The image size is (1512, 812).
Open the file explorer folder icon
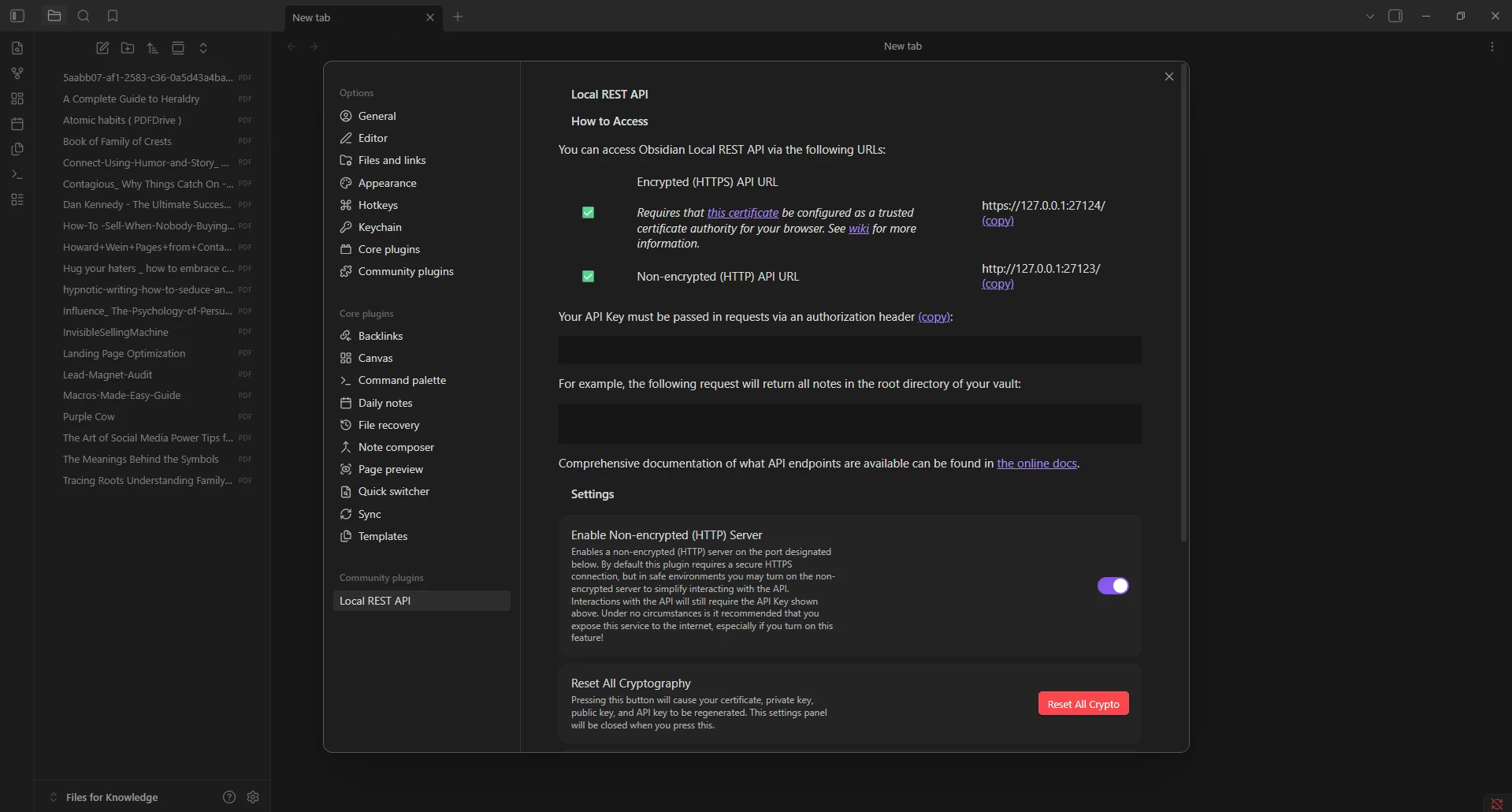point(54,16)
